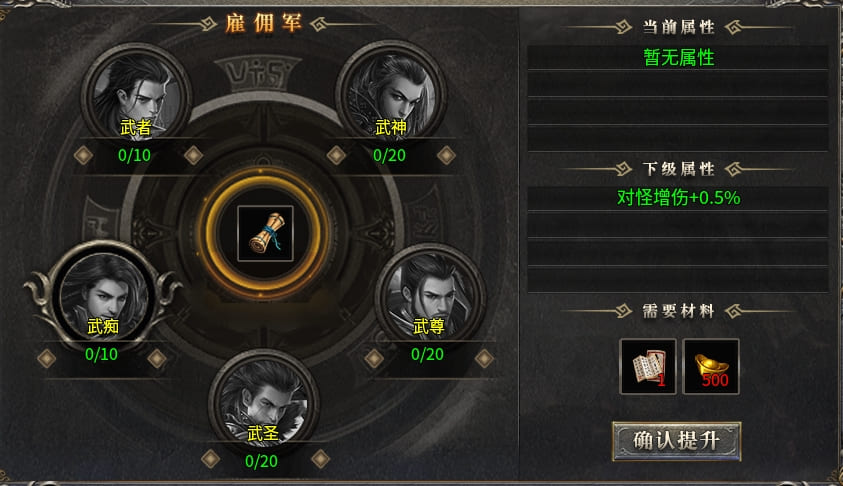843x486 pixels.
Task: Select the 武尊 mercenary portrait
Action: (429, 296)
